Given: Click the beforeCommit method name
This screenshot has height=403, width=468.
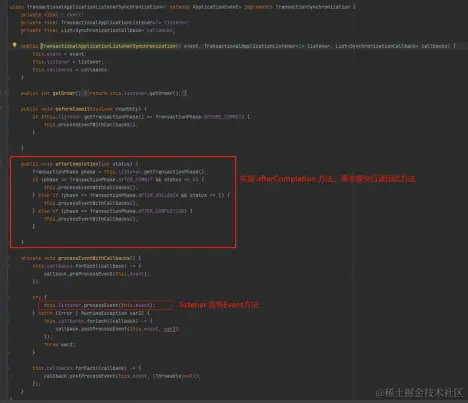Looking at the screenshot, I should (x=73, y=109).
